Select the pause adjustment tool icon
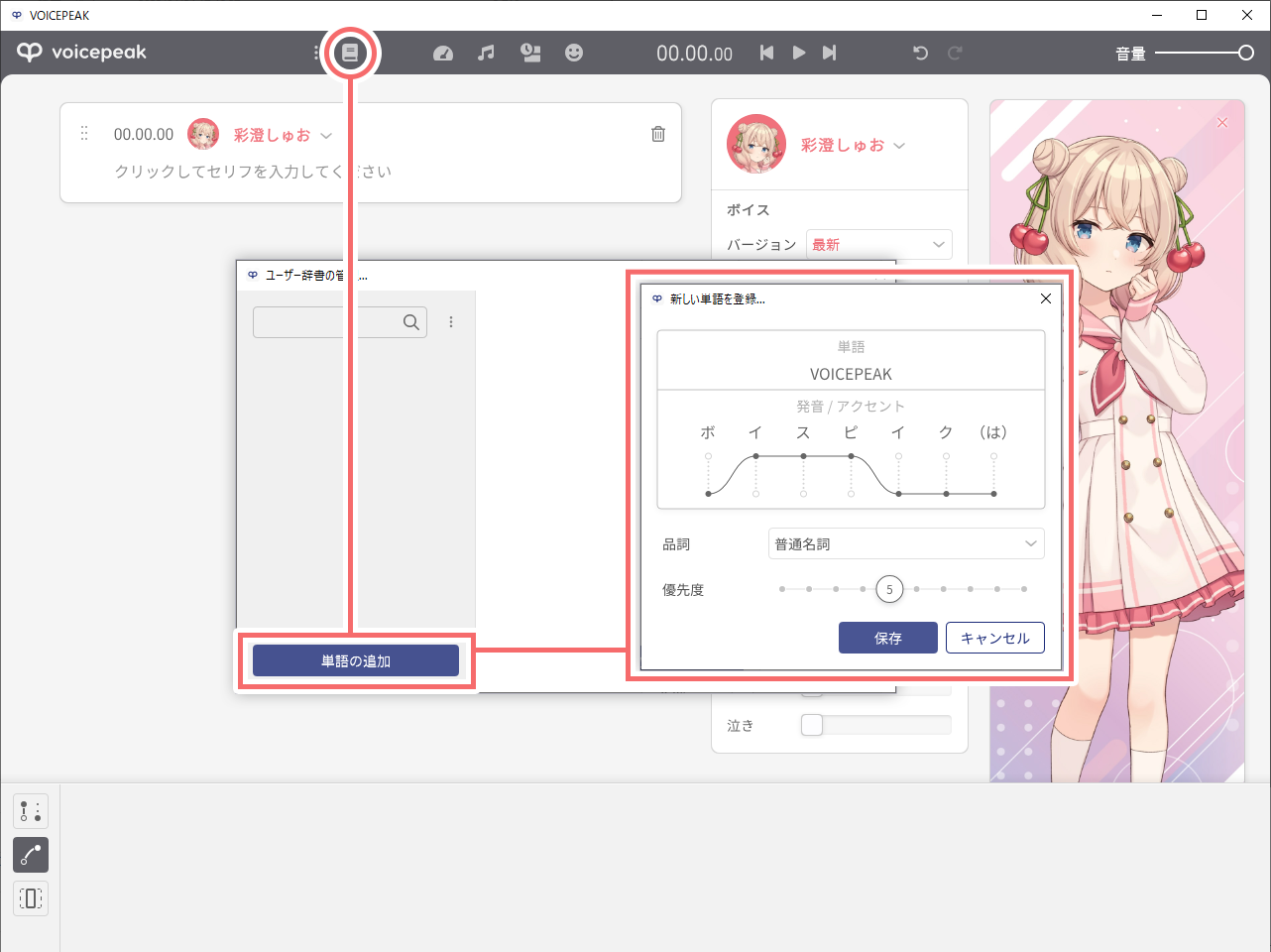The height and width of the screenshot is (952, 1271). 31,811
